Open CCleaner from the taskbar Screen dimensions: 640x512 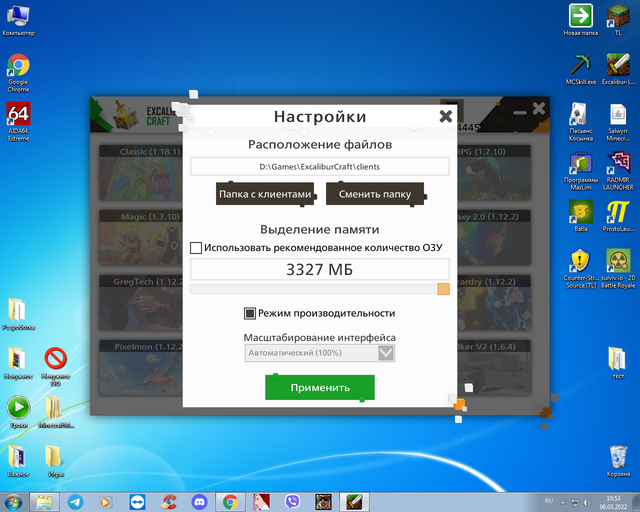168,502
